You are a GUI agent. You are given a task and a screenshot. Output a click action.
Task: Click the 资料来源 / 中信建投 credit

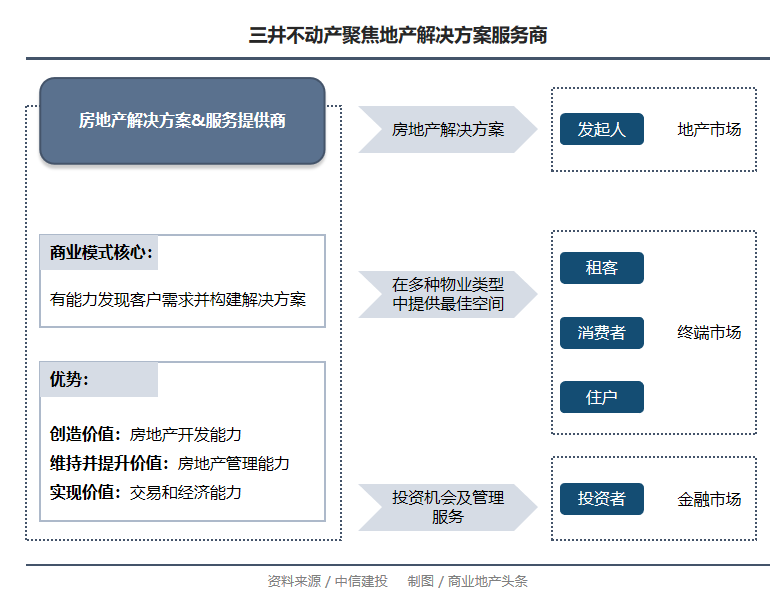coord(328,581)
